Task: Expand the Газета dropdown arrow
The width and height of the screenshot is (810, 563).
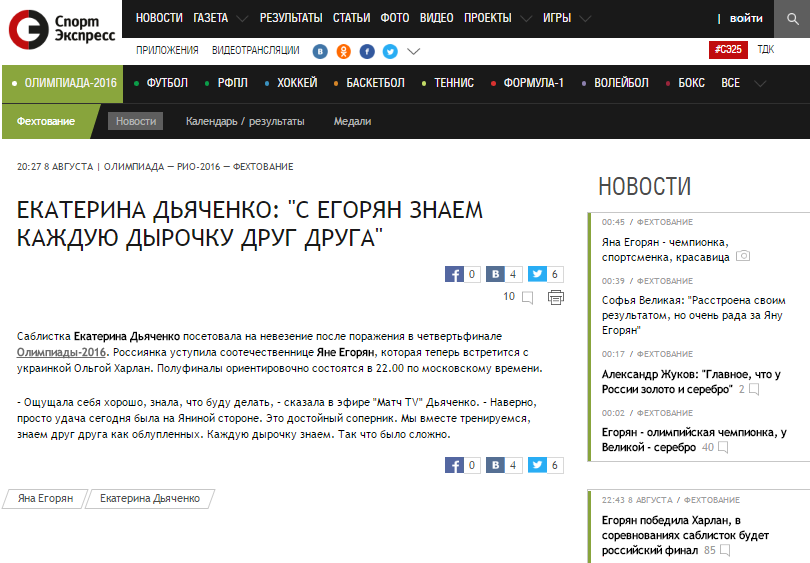Action: [242, 19]
